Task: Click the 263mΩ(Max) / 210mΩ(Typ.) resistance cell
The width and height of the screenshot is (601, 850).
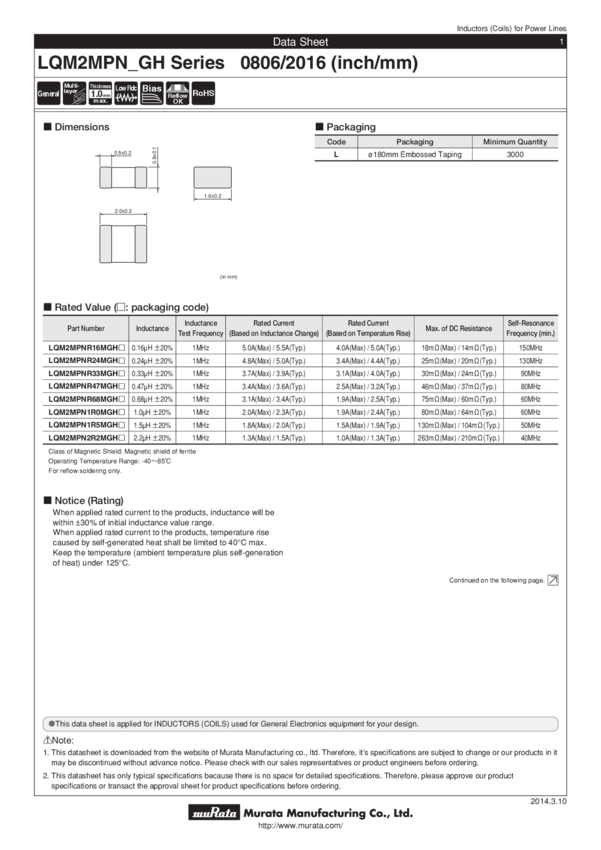Action: [x=458, y=438]
